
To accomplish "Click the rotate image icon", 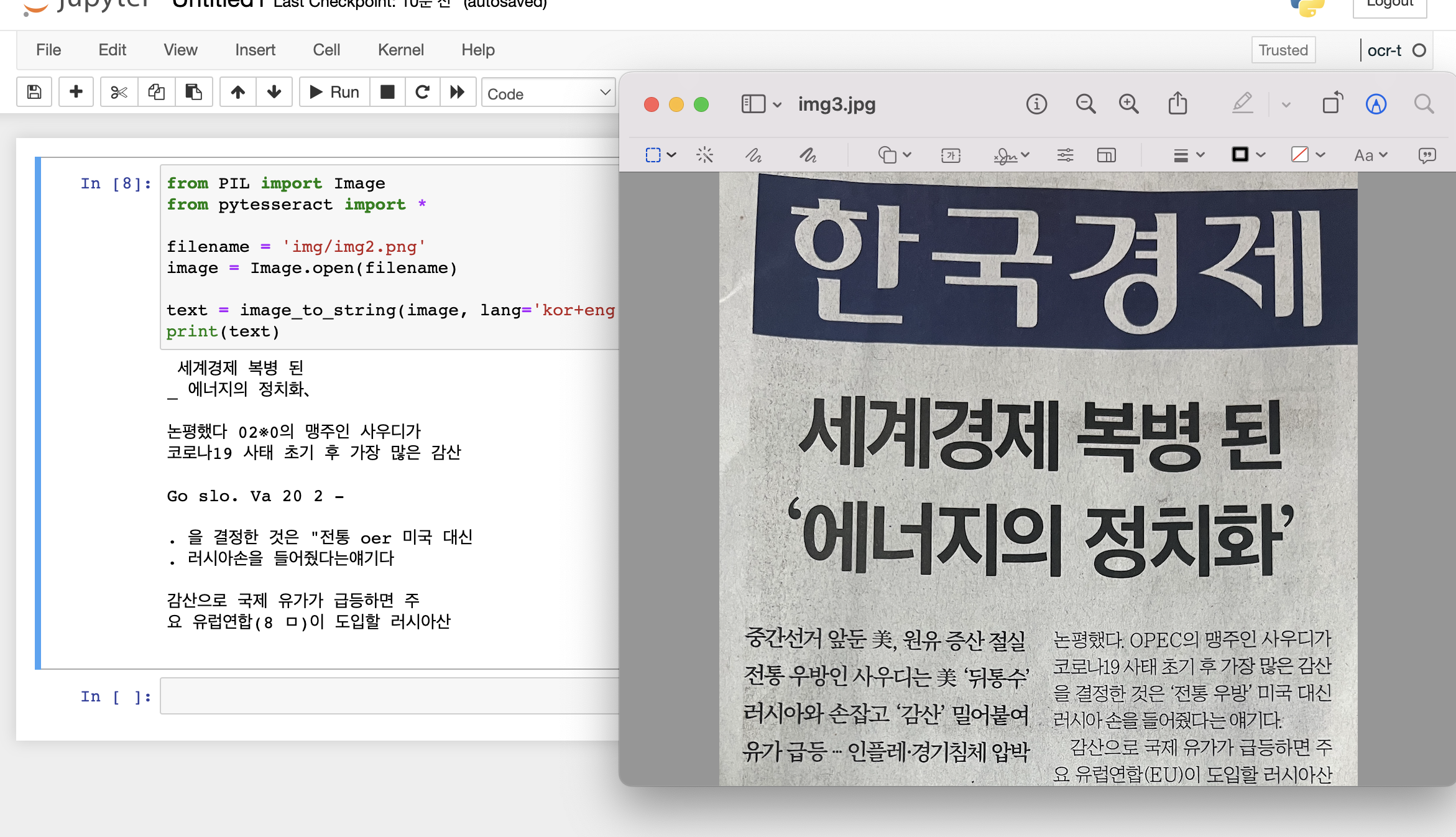I will pyautogui.click(x=1332, y=104).
